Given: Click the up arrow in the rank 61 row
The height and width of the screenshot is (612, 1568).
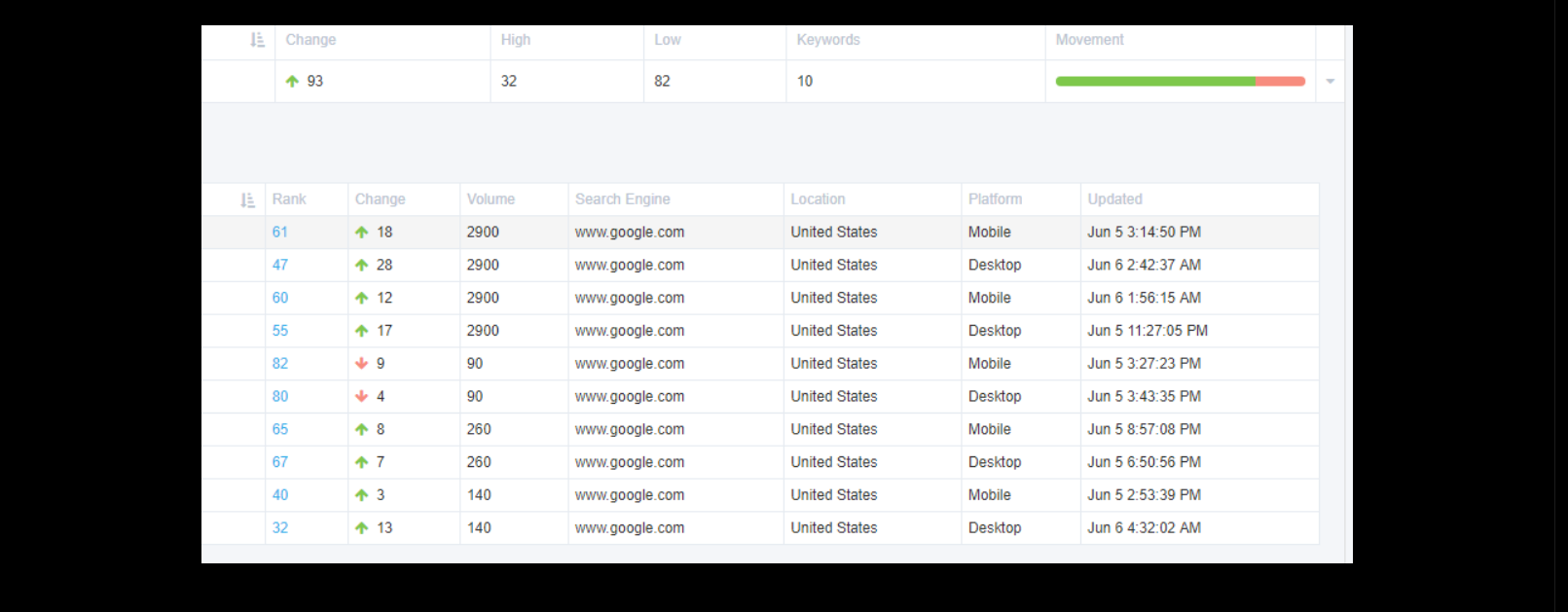Looking at the screenshot, I should point(362,233).
